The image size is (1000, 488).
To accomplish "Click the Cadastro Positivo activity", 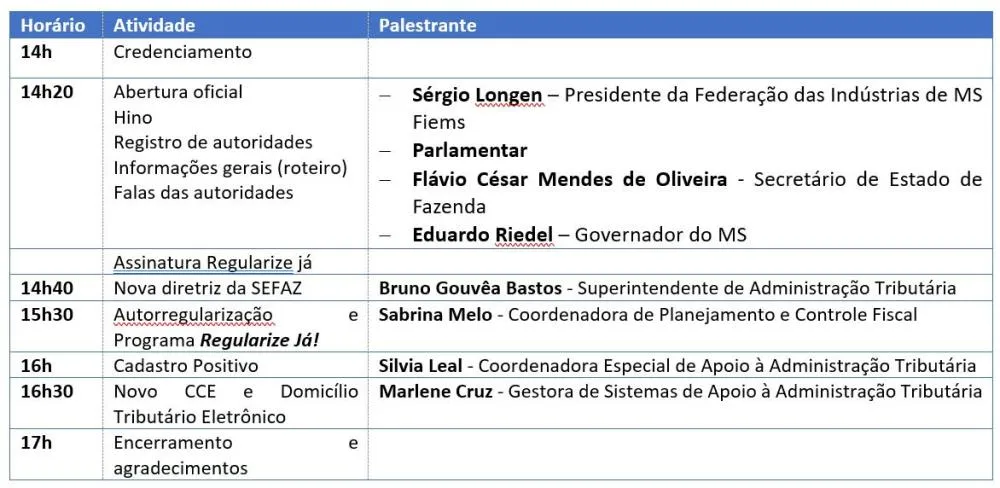I will tap(185, 366).
